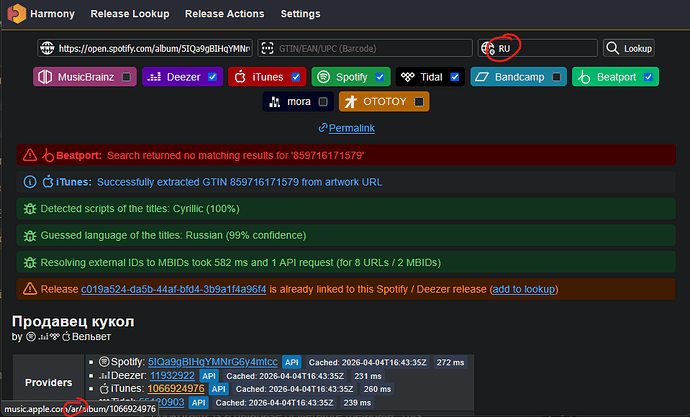
Task: Open the Release Actions menu item
Action: coord(224,14)
